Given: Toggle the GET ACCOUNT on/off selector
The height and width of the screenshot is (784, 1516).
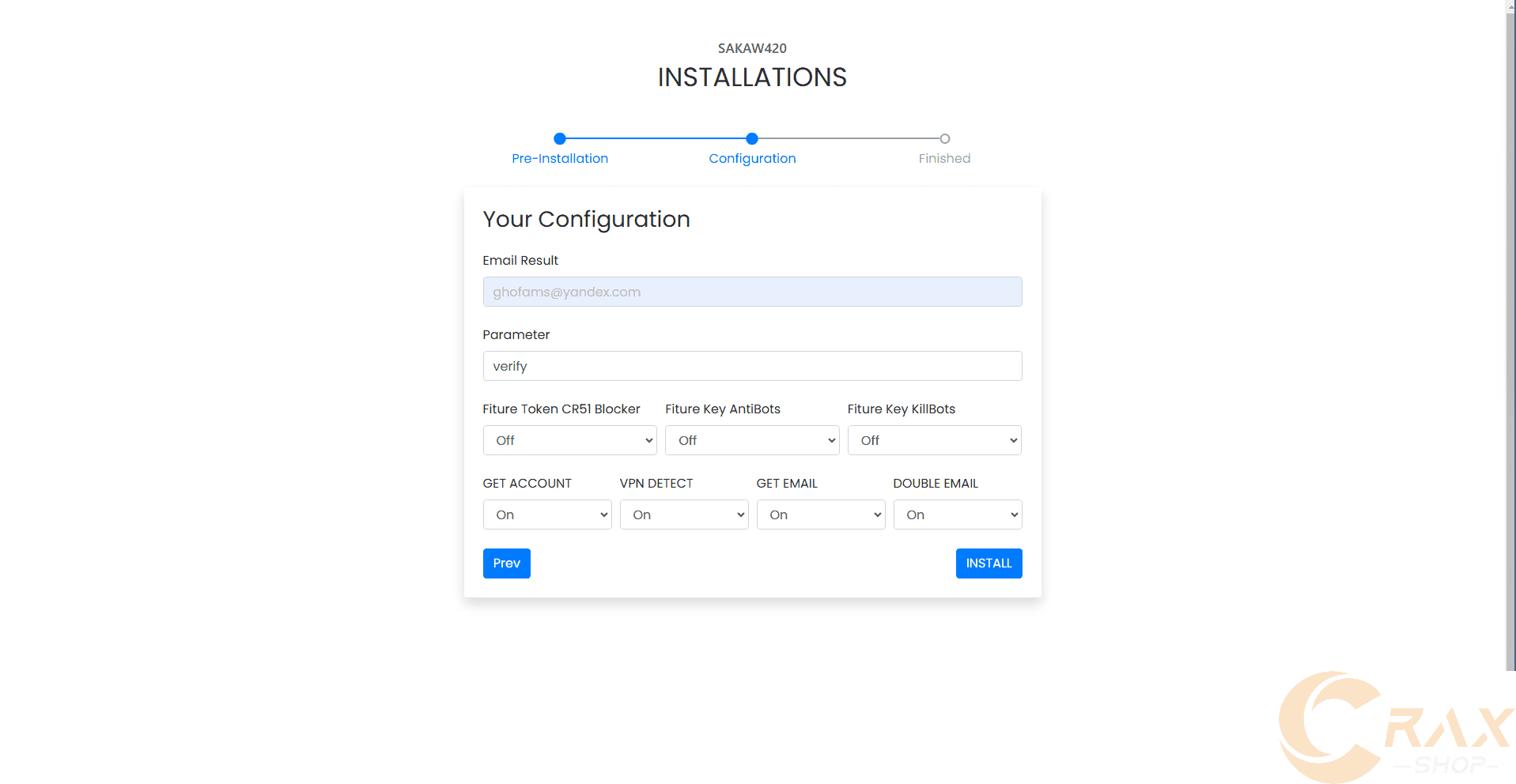Looking at the screenshot, I should click(x=546, y=514).
